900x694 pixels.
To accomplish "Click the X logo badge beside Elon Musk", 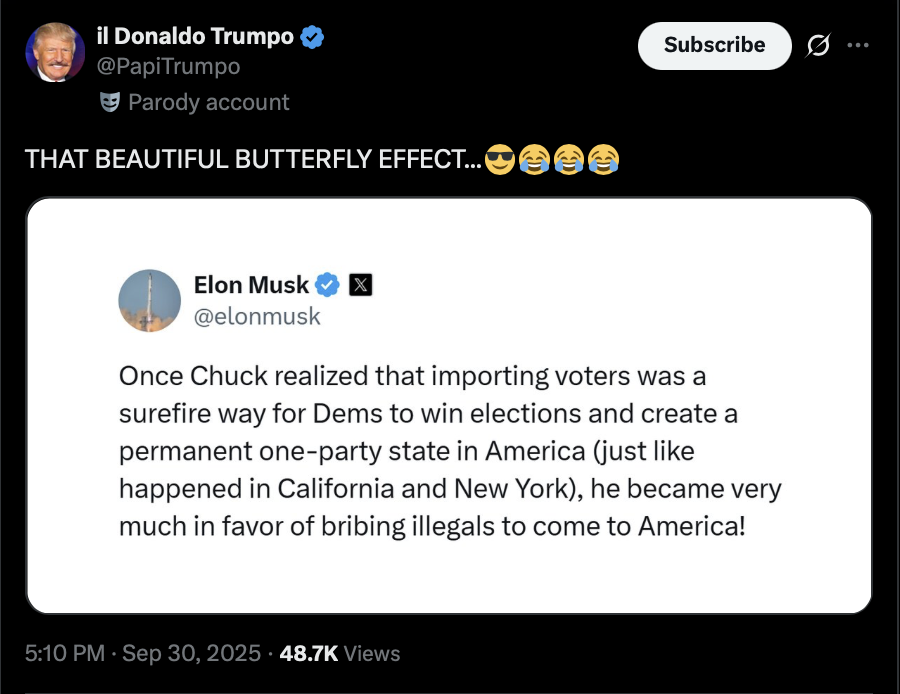I will (x=360, y=285).
